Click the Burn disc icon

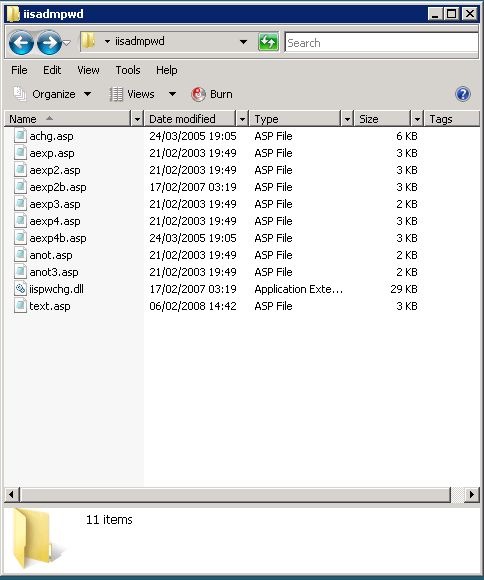(x=198, y=94)
